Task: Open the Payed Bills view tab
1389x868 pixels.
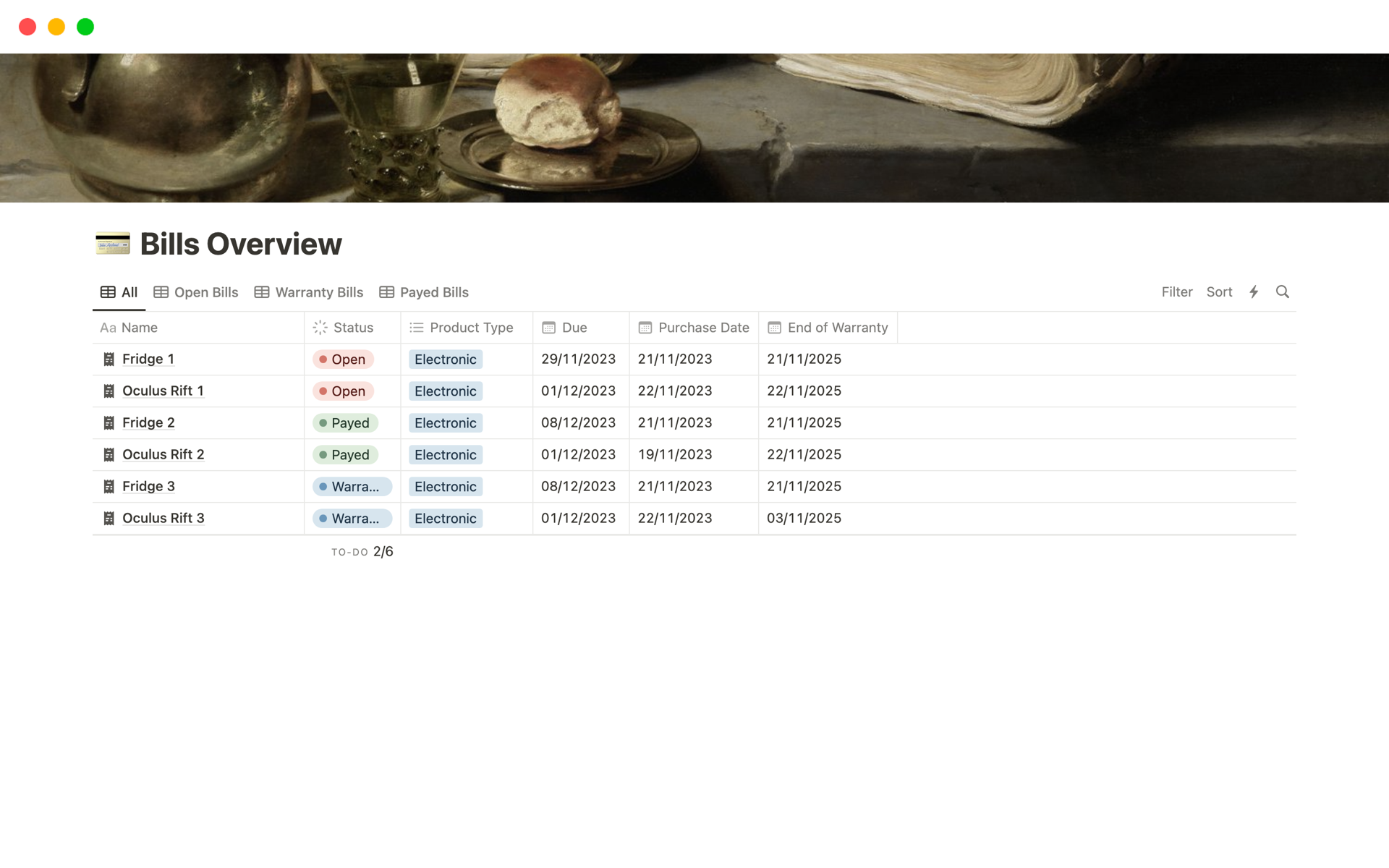Action: 424,292
